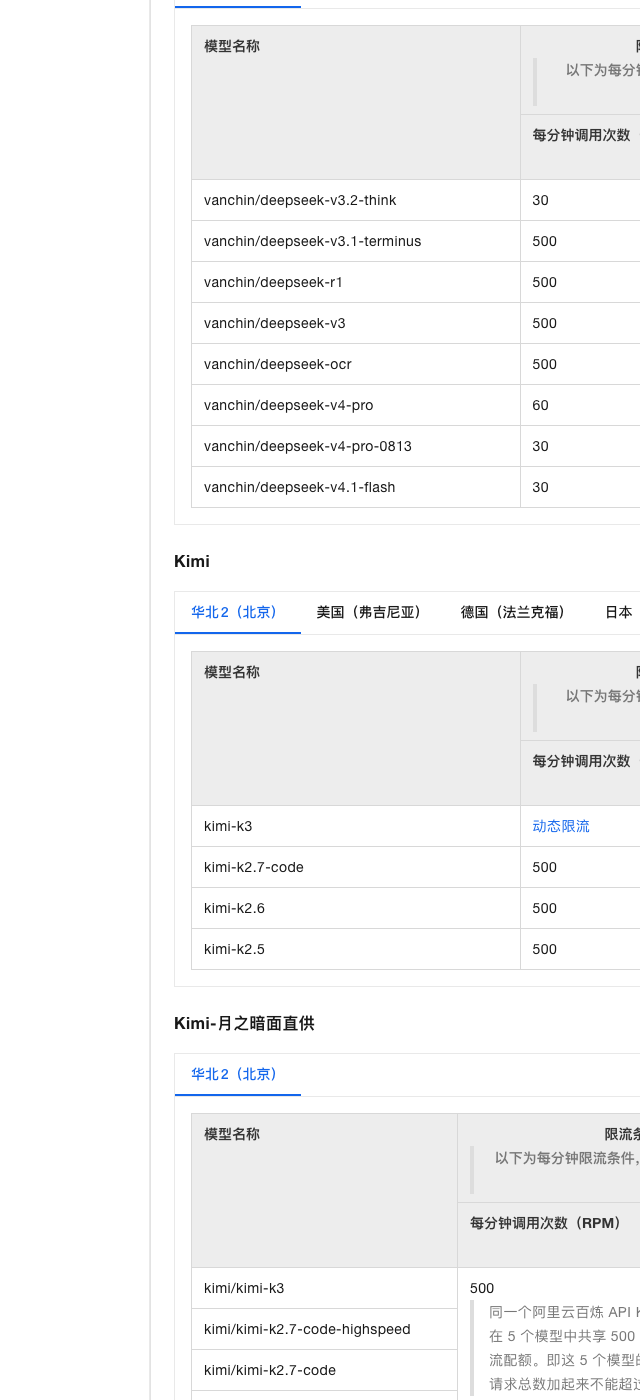Click vanchin/deepseek-ocr model name

coord(278,364)
